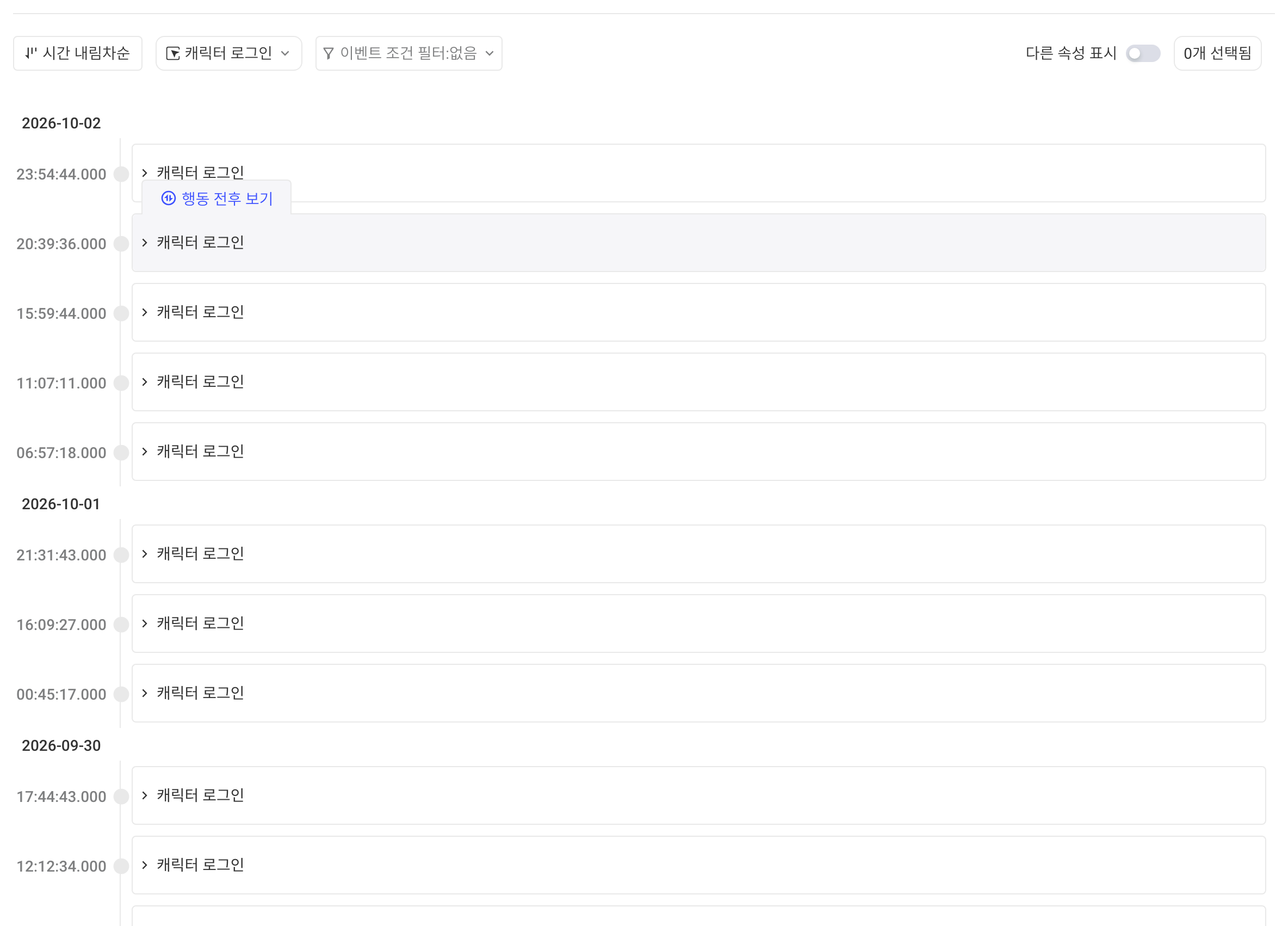Image resolution: width=1288 pixels, height=926 pixels.
Task: Expand the 15:59:44.000 event row chevron
Action: [145, 312]
